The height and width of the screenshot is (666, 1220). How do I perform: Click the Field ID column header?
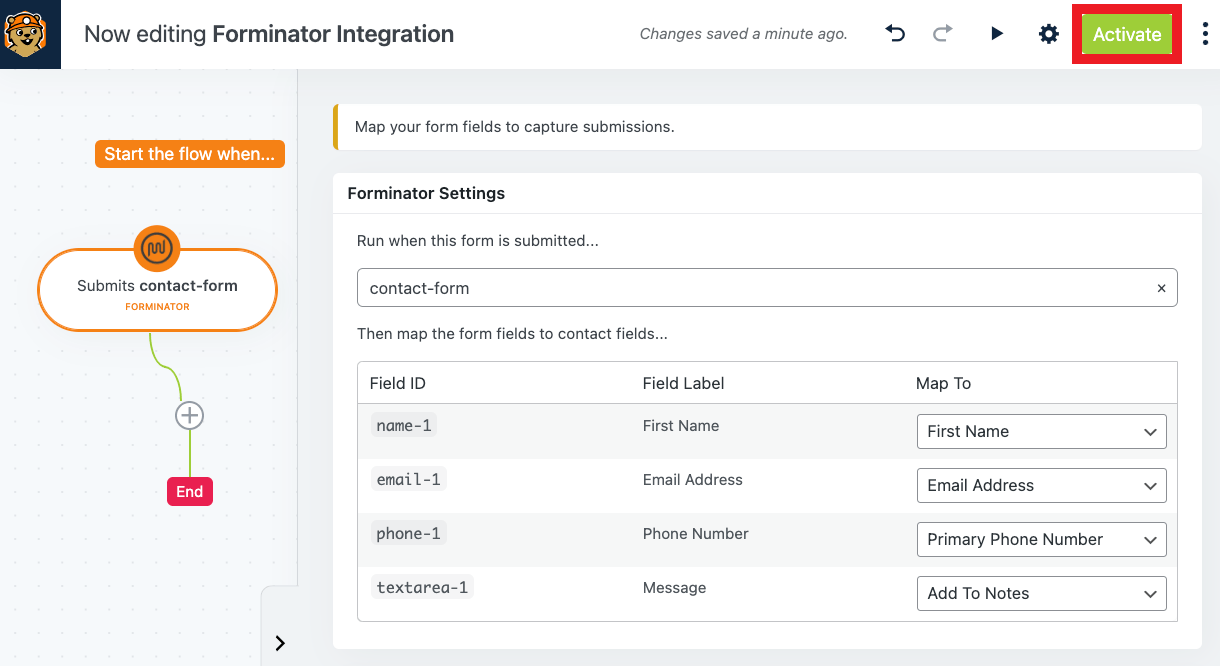(x=397, y=383)
